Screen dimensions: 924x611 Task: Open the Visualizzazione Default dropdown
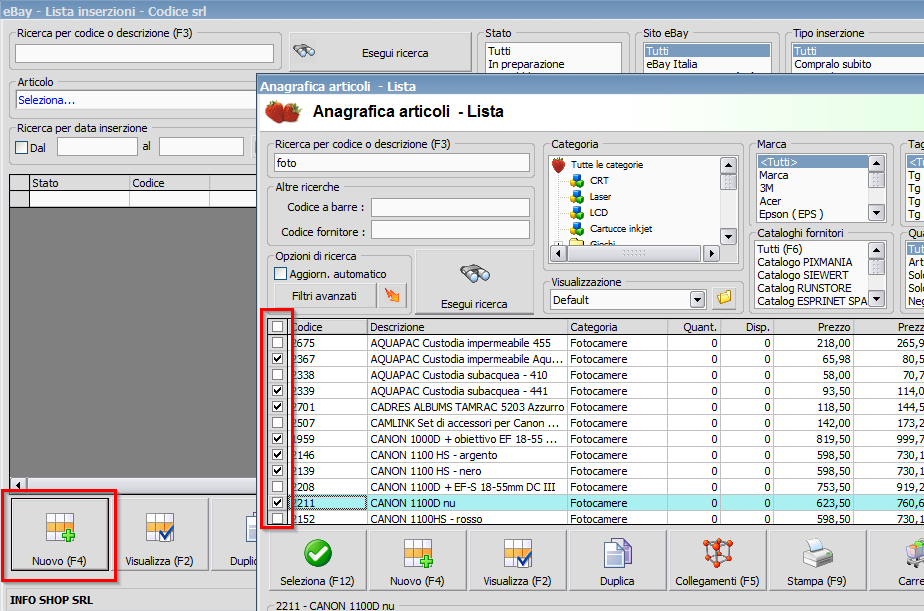point(698,300)
